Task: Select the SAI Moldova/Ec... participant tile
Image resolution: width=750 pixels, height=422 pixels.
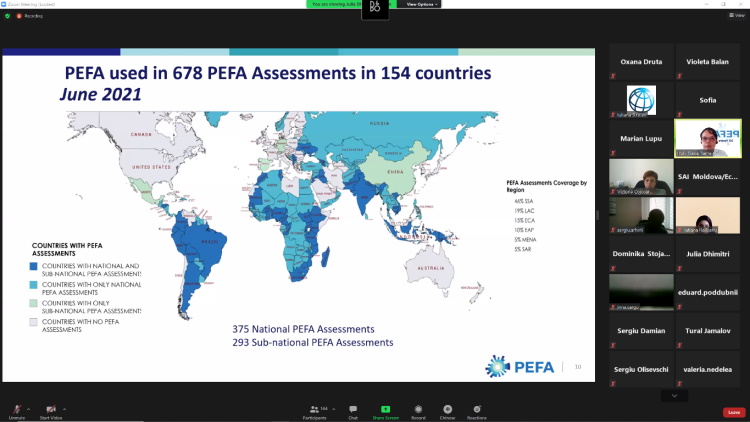Action: pyautogui.click(x=707, y=177)
